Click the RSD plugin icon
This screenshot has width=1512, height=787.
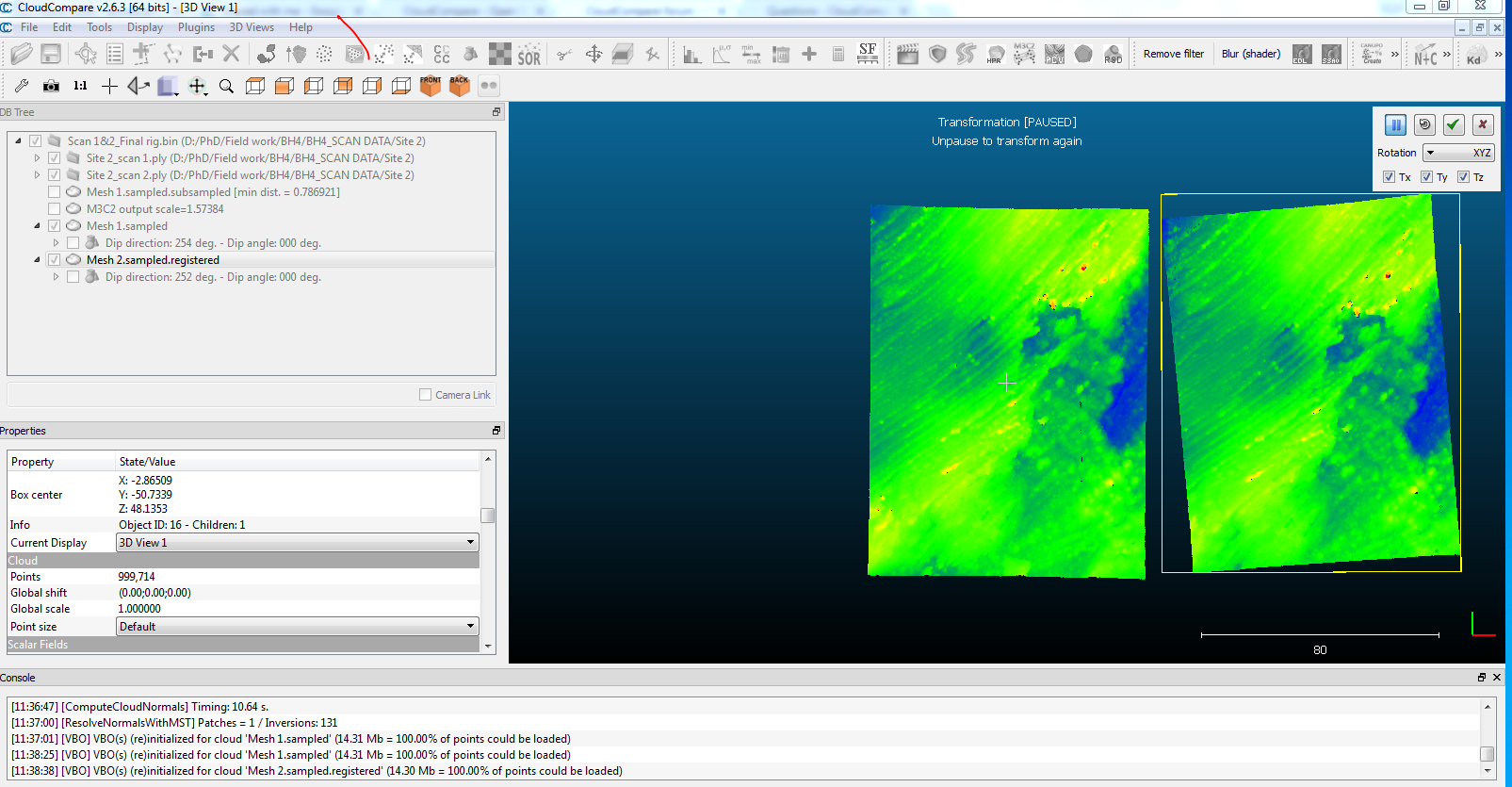(x=1113, y=54)
